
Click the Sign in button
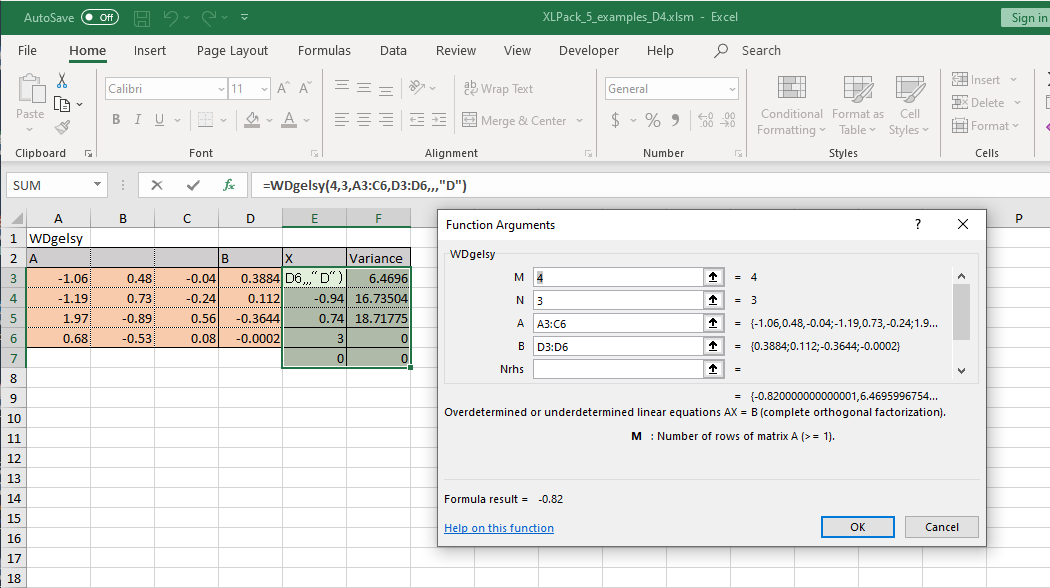coord(1026,17)
